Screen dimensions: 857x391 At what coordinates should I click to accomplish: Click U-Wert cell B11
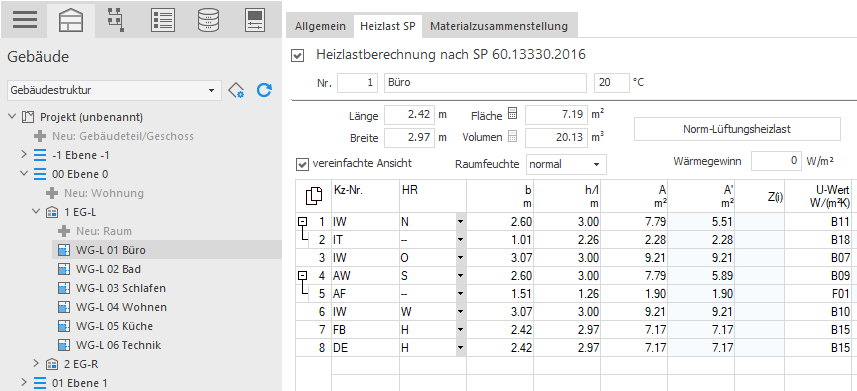(x=819, y=222)
